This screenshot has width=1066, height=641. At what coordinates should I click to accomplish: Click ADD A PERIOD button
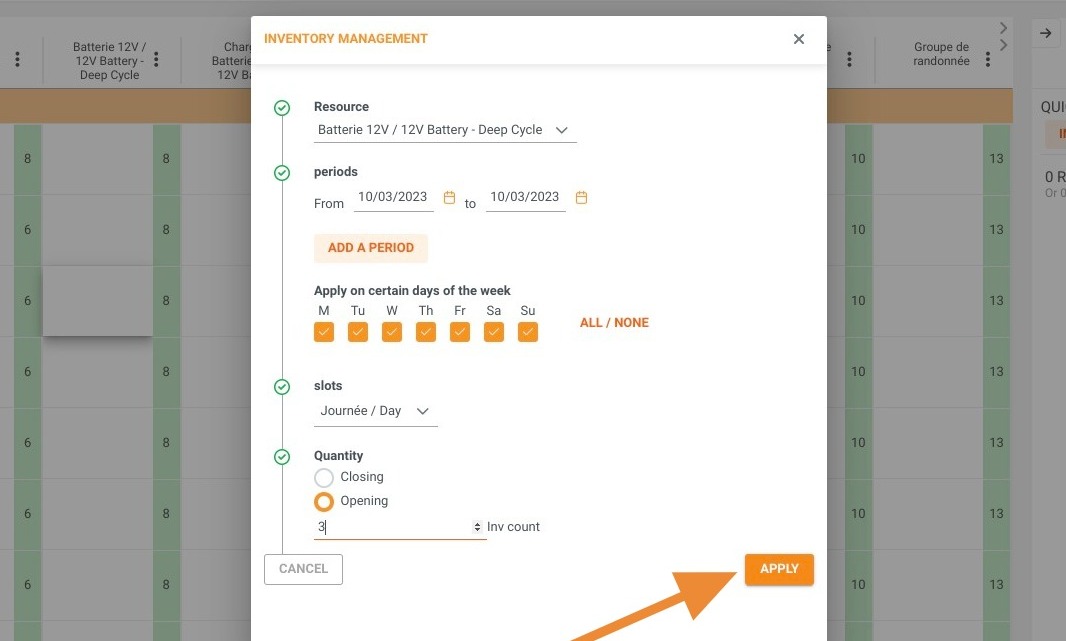coord(371,248)
